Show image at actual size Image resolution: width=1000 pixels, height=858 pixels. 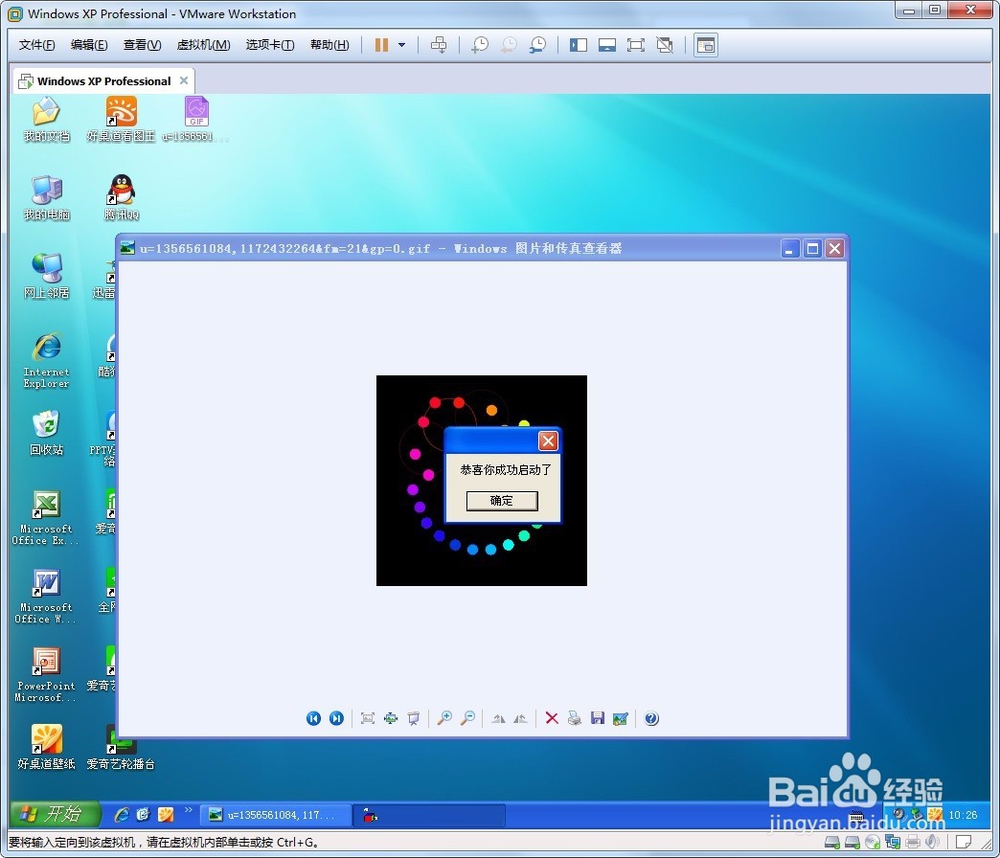[390, 718]
